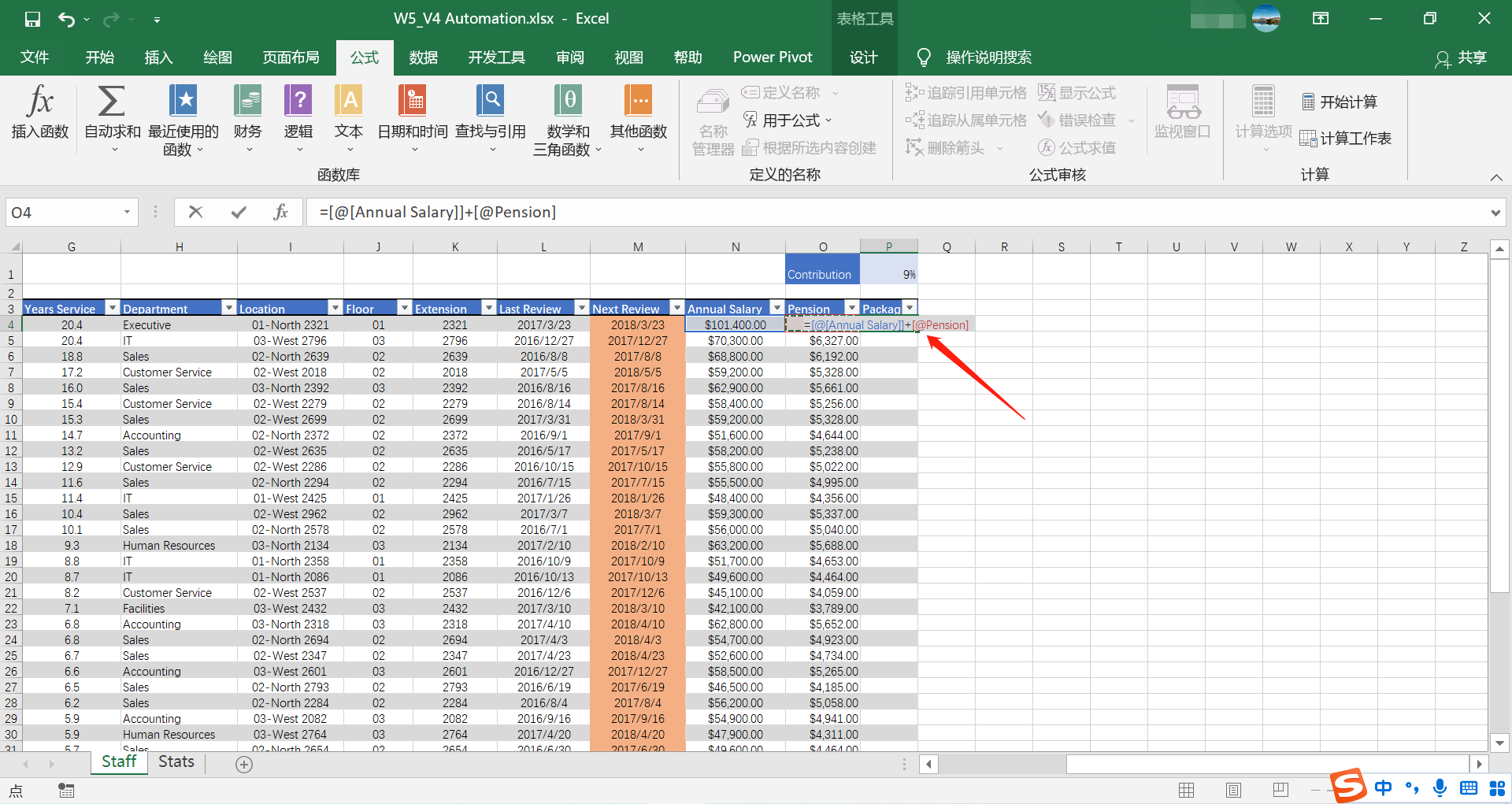1512x804 pixels.
Task: Switch to page layout view in status bar
Action: tap(1233, 789)
